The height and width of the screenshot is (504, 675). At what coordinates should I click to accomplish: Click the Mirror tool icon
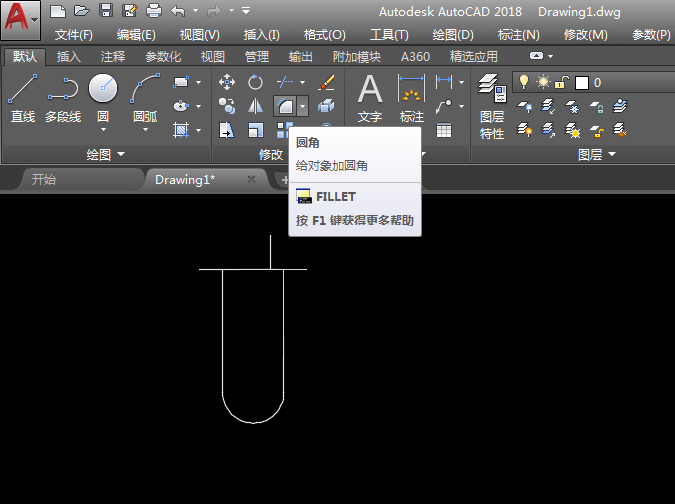point(255,106)
